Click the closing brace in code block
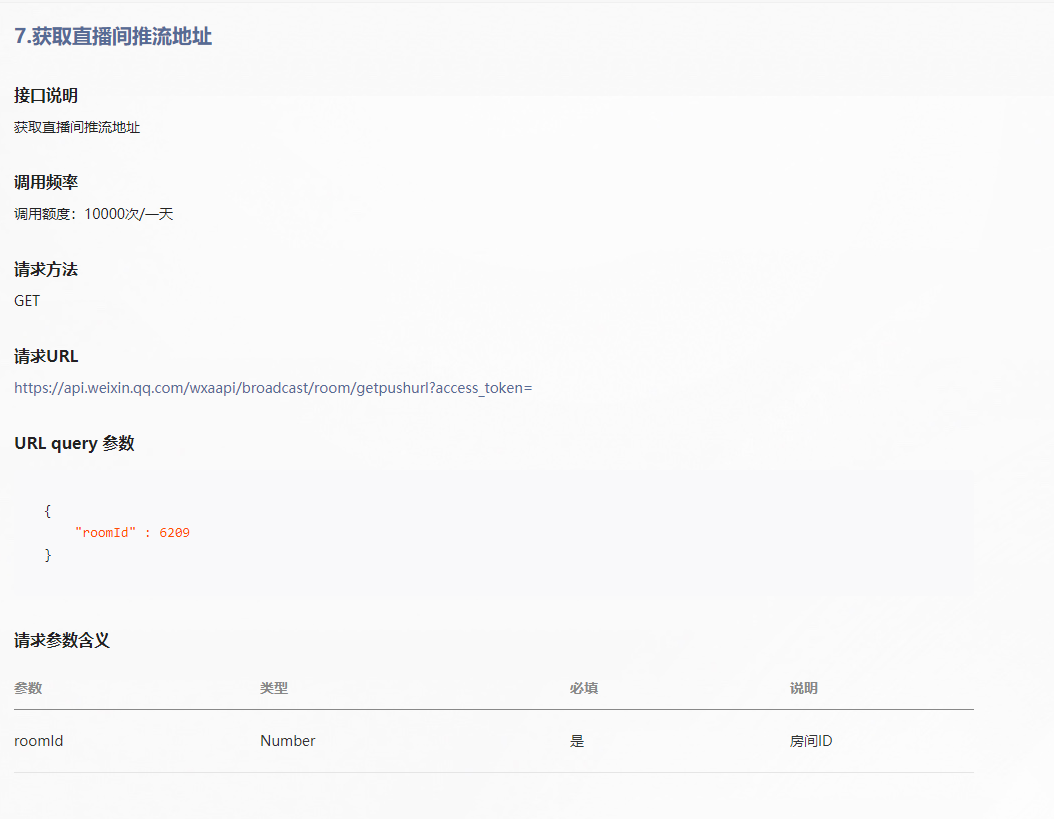 point(48,555)
